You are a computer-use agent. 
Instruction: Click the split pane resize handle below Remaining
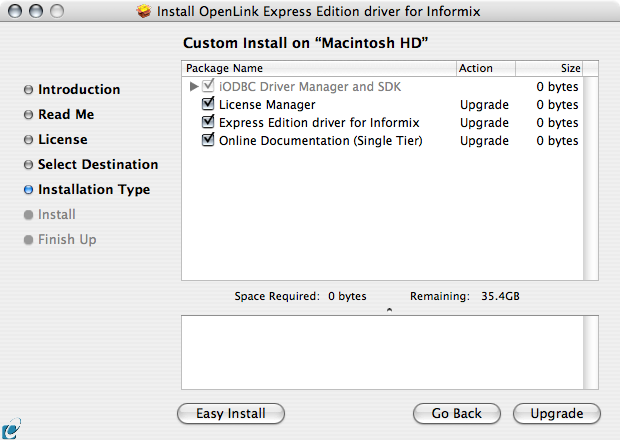point(389,310)
